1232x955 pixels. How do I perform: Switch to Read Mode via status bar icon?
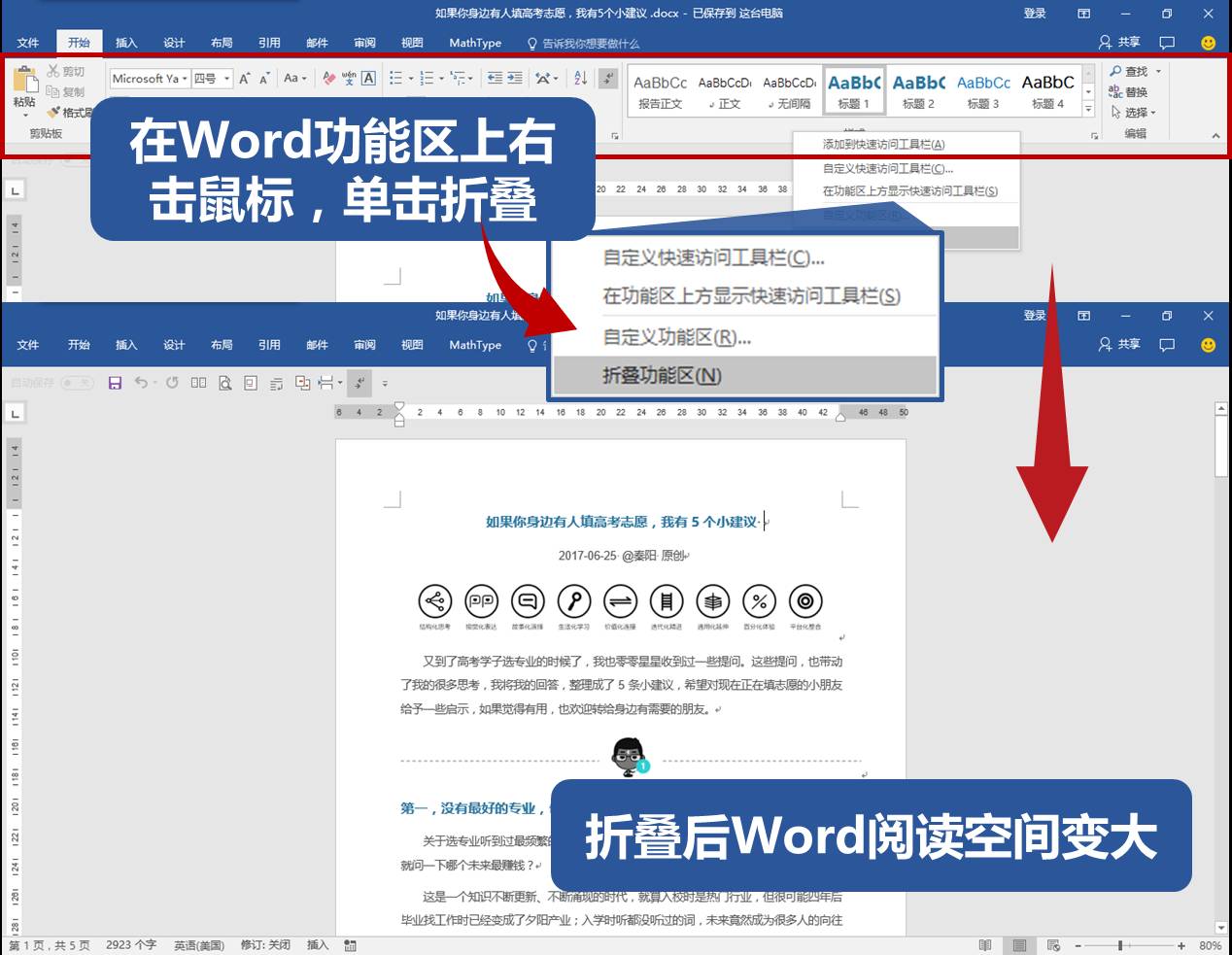click(x=984, y=944)
